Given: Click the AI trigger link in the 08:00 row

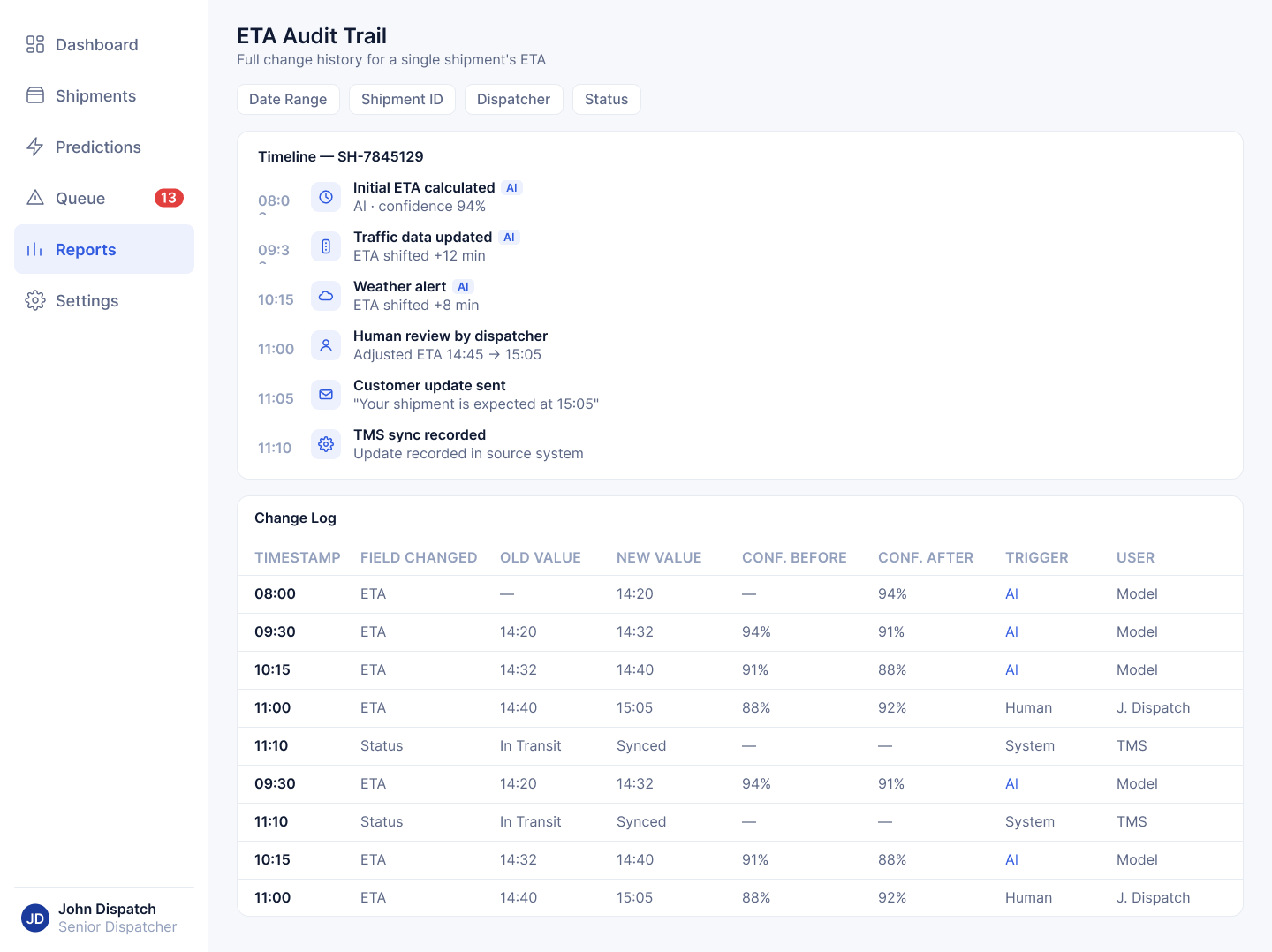Looking at the screenshot, I should 1011,593.
